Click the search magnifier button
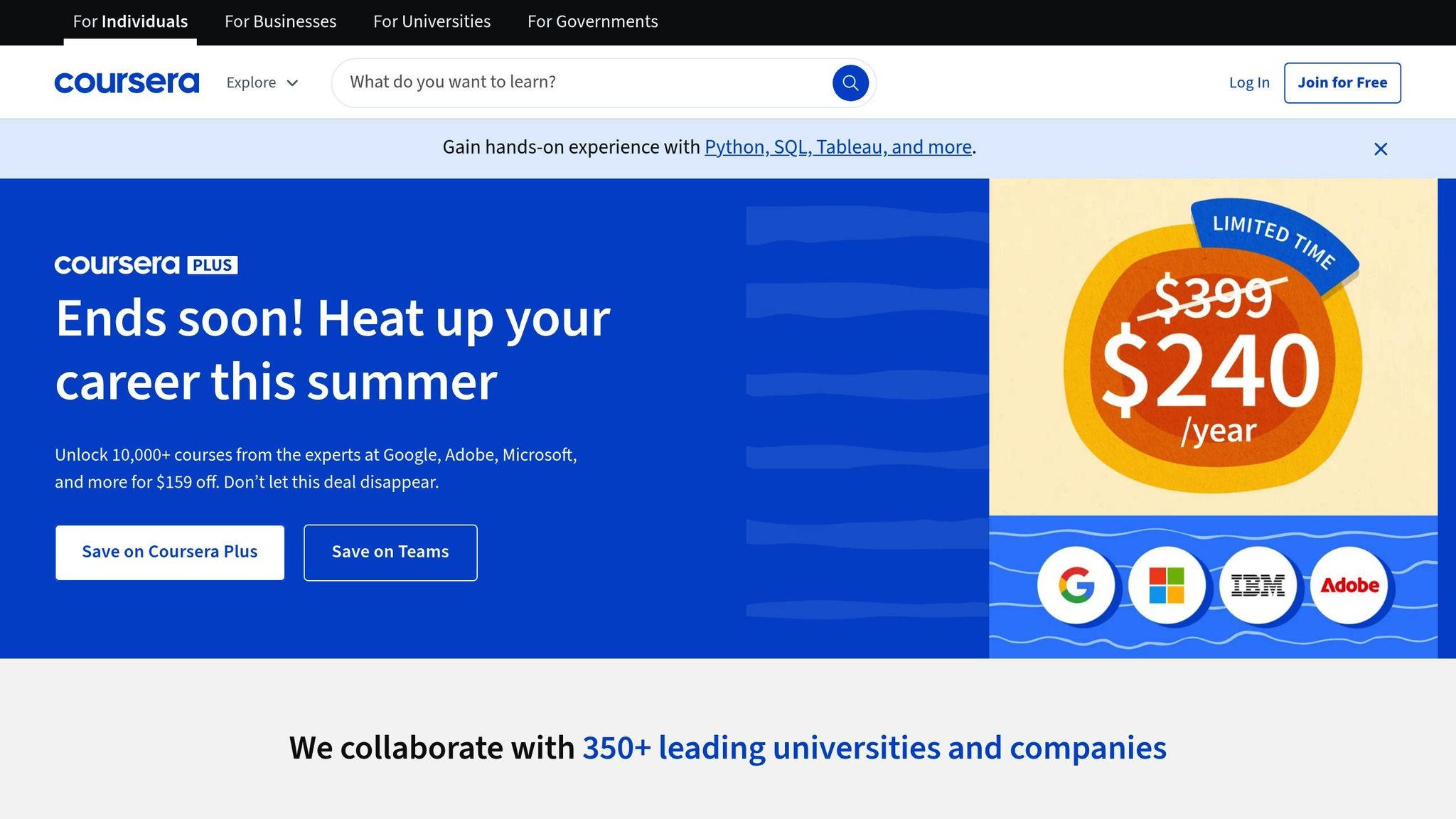Viewport: 1456px width, 819px height. [x=850, y=82]
